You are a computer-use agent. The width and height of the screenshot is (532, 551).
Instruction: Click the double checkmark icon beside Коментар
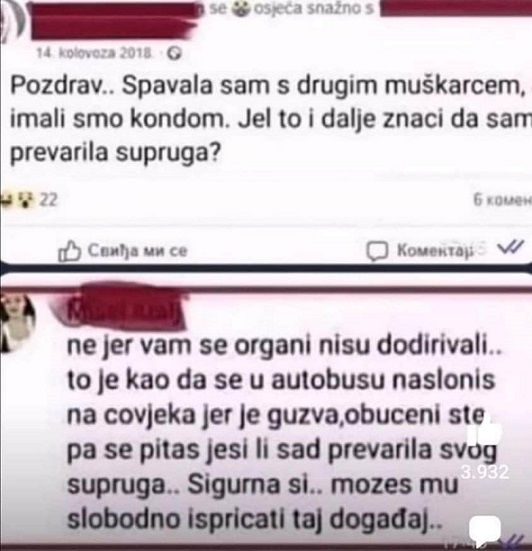pos(511,247)
